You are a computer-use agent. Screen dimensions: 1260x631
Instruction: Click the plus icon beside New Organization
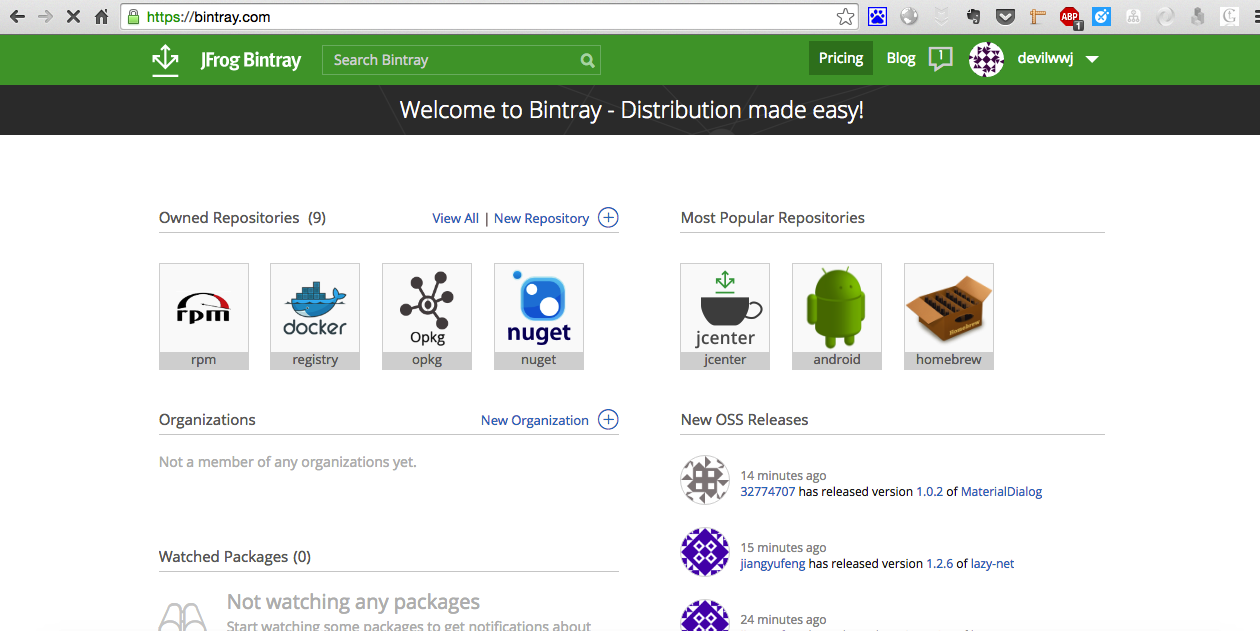(608, 419)
